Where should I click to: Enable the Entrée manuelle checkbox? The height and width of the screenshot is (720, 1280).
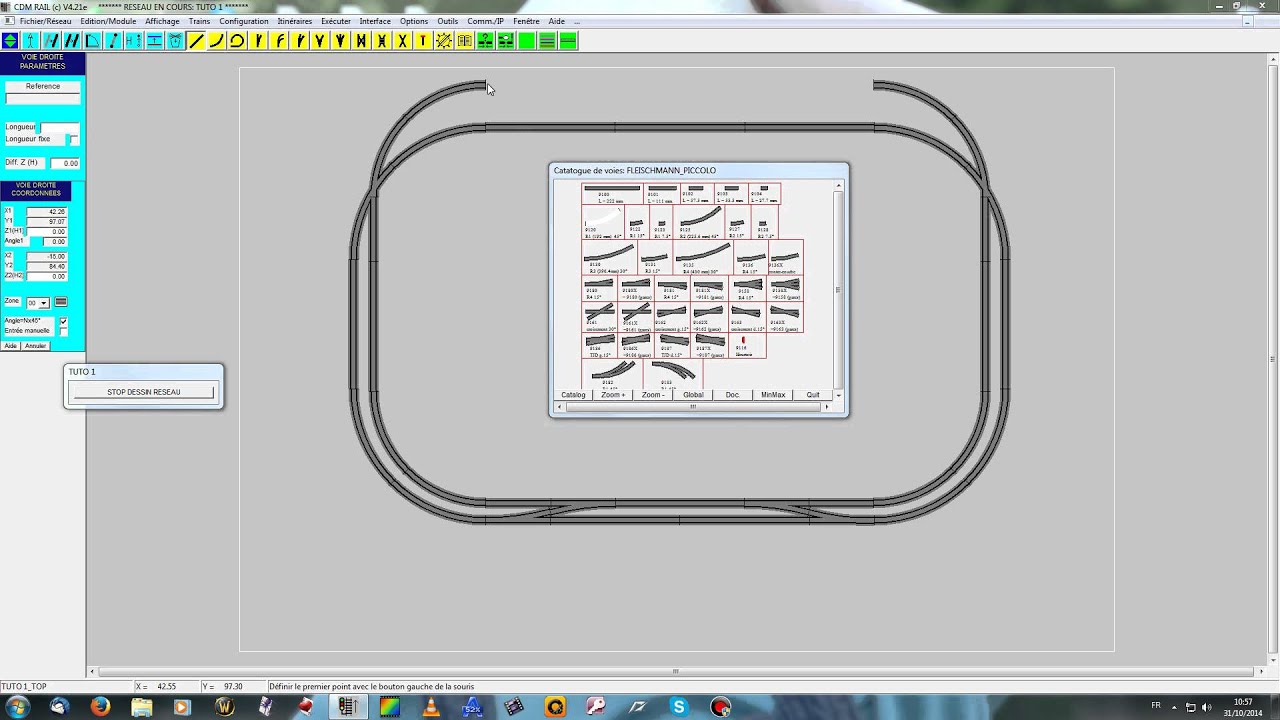[63, 331]
